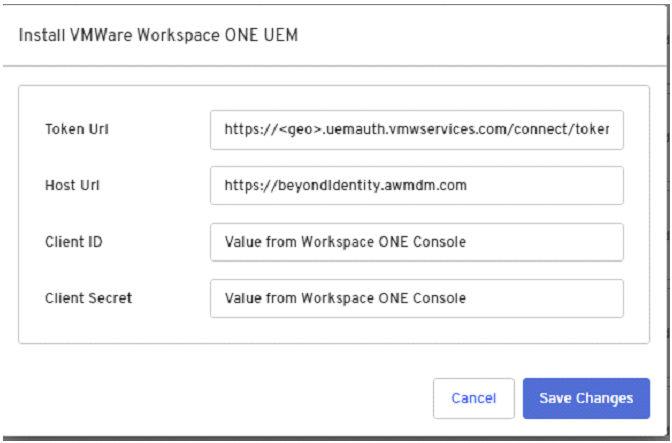Screen dimensions: 672x443
Task: Click blank header area right of dialog title
Action: 480,35
